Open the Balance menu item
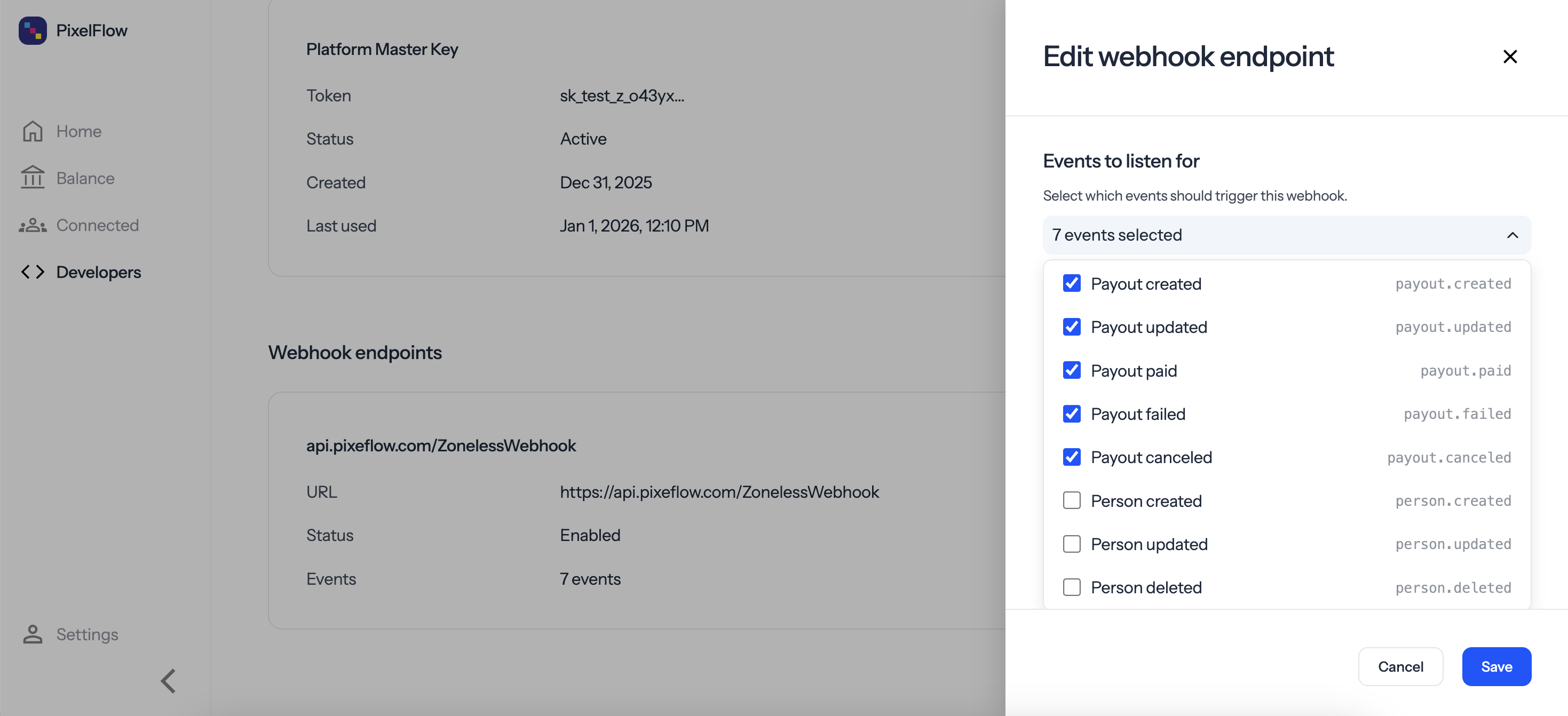The width and height of the screenshot is (1568, 716). pyautogui.click(x=85, y=178)
